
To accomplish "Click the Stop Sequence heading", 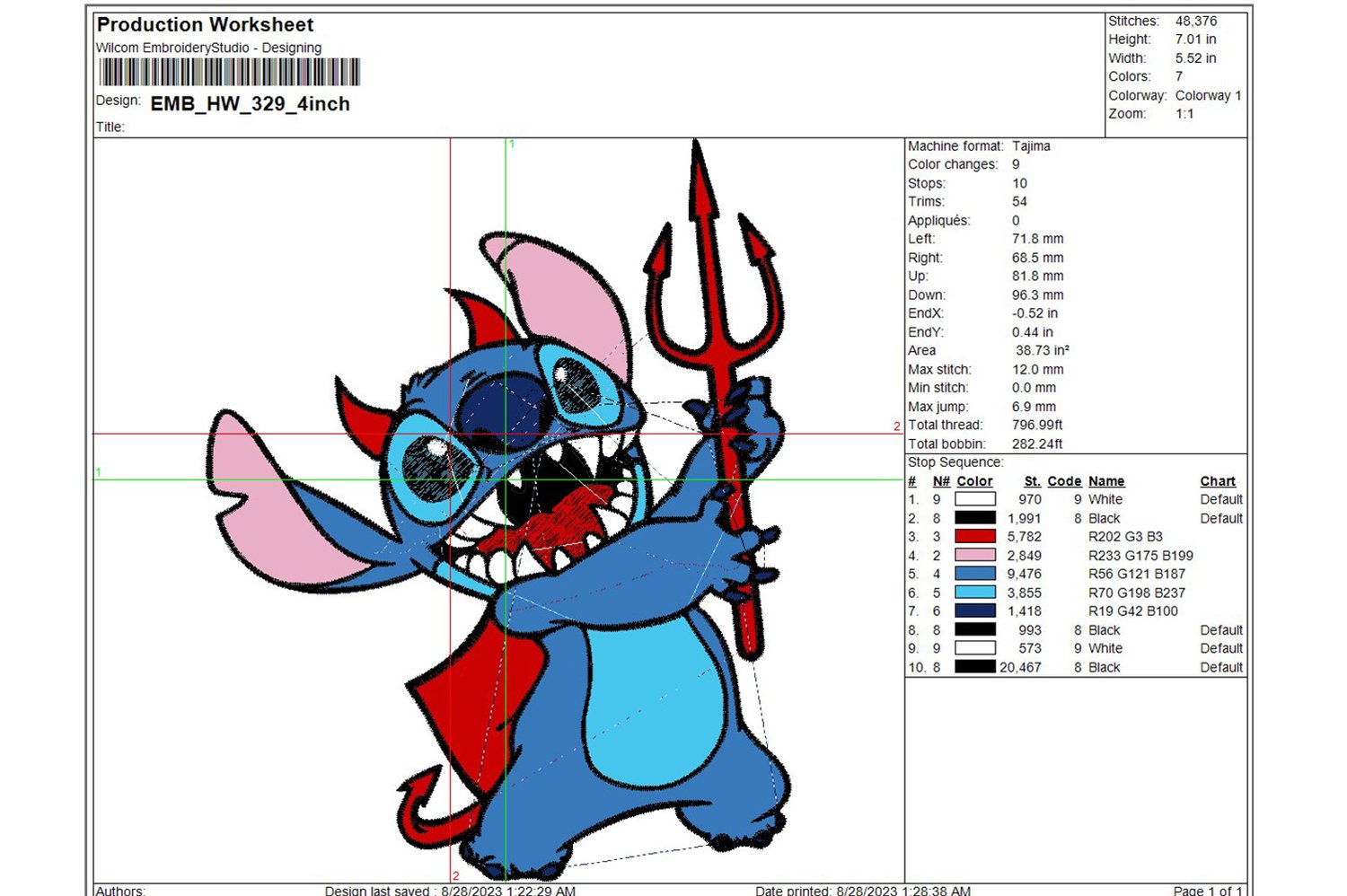I will coord(955,462).
